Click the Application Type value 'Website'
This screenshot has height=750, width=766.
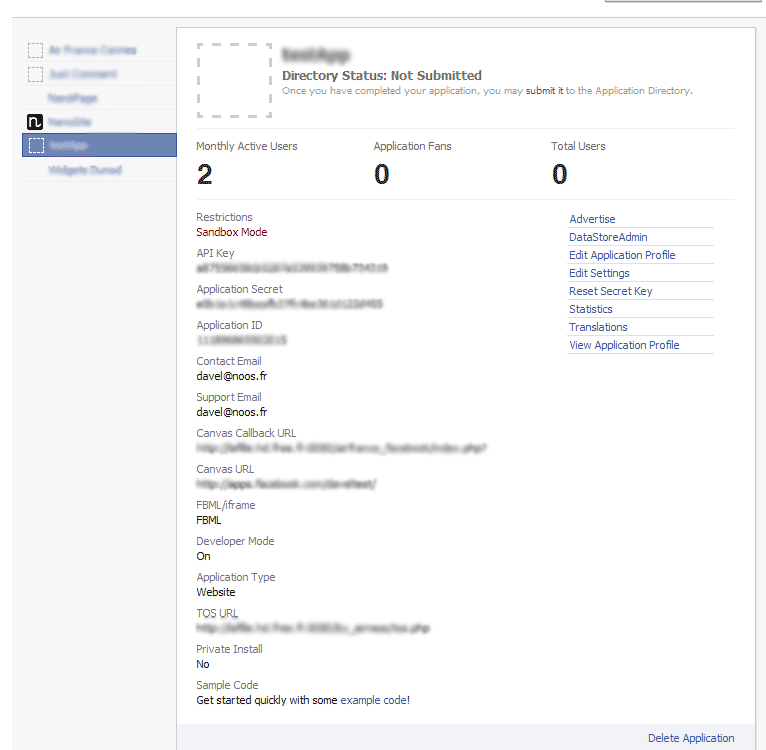215,592
